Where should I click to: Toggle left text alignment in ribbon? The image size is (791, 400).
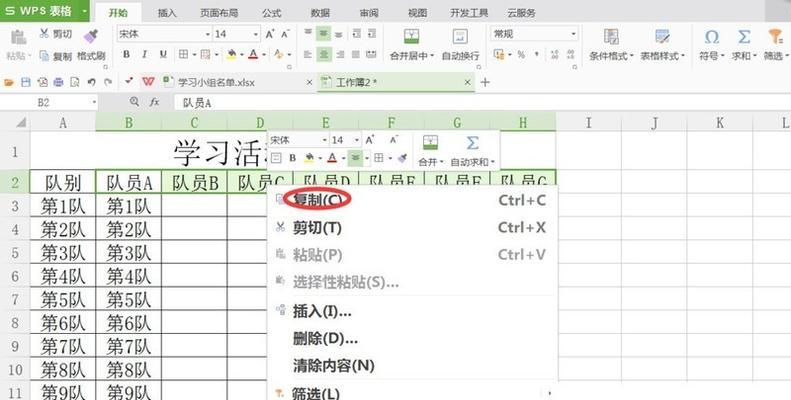click(308, 54)
